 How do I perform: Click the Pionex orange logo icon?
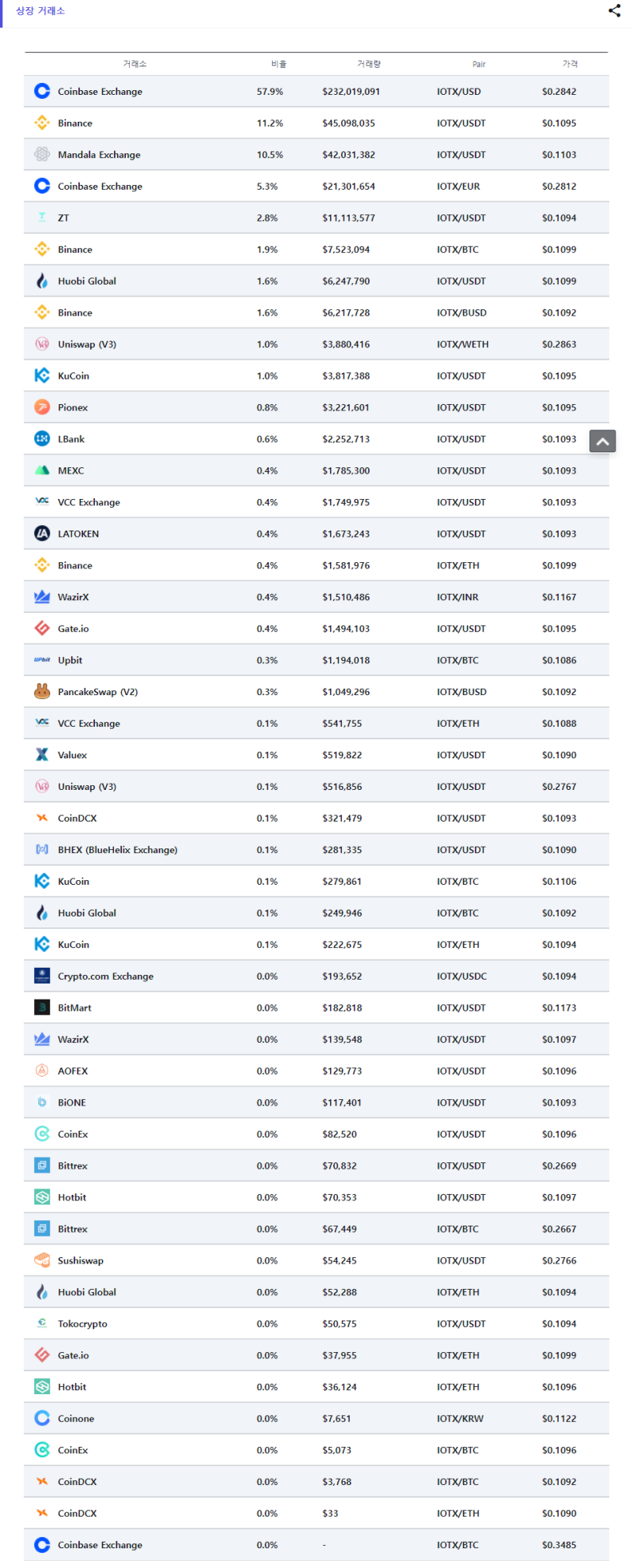42,407
